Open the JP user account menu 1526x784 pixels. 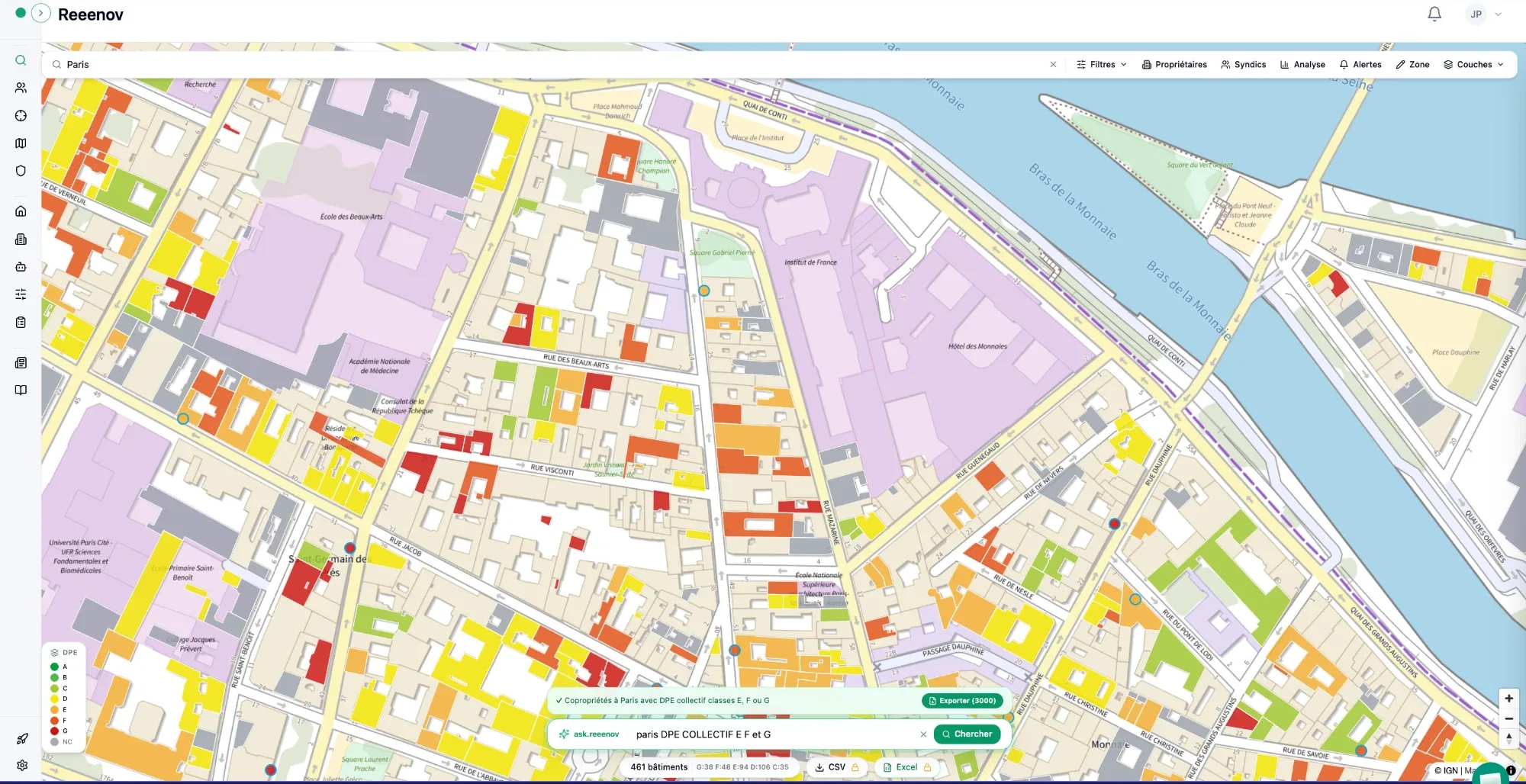tap(1484, 14)
